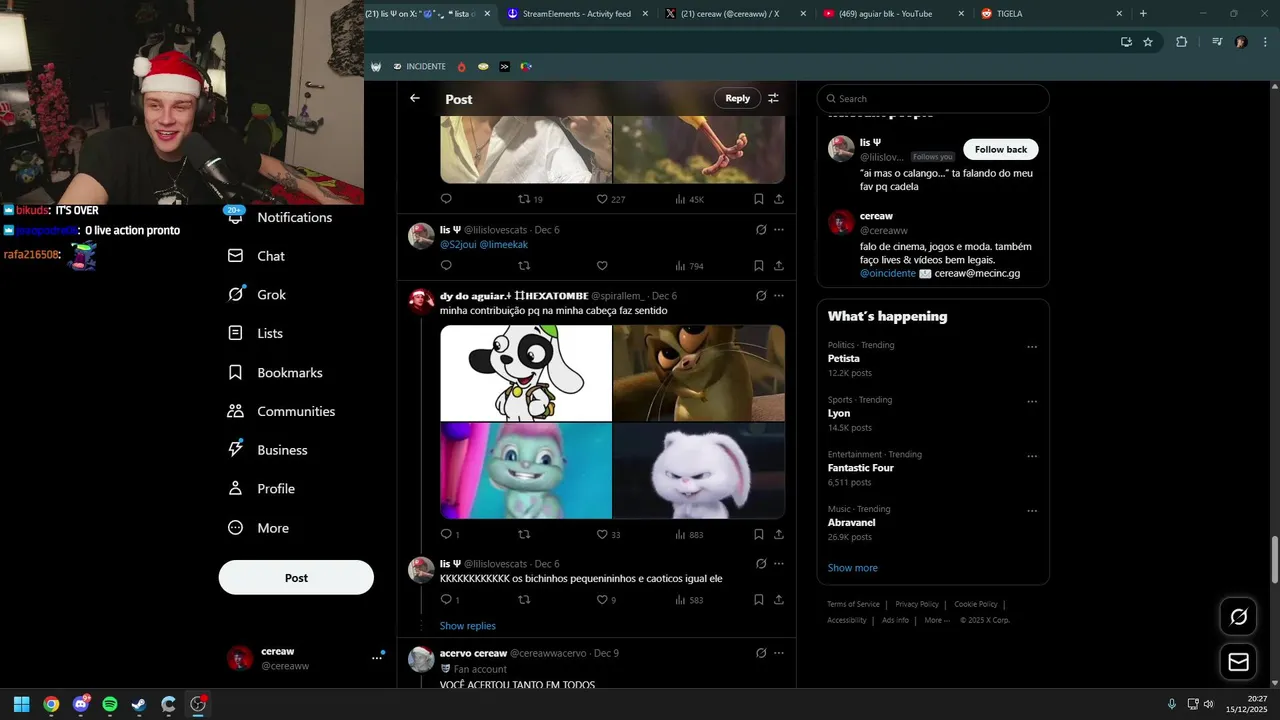Open the cereaw account switcher menu
Image resolution: width=1280 pixels, height=720 pixels.
pos(305,658)
